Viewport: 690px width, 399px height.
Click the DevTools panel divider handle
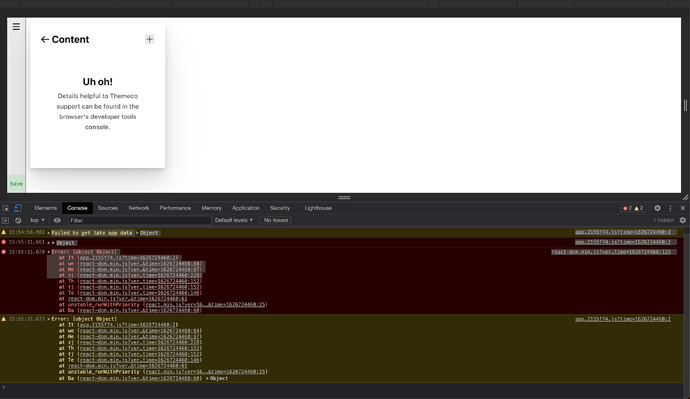tap(344, 198)
